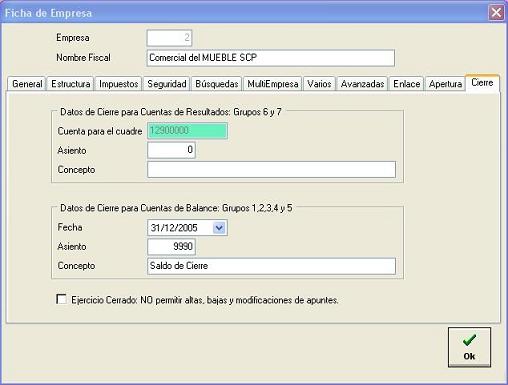The height and width of the screenshot is (385, 508).
Task: Expand the Fecha date dropdown arrow
Action: 219,228
